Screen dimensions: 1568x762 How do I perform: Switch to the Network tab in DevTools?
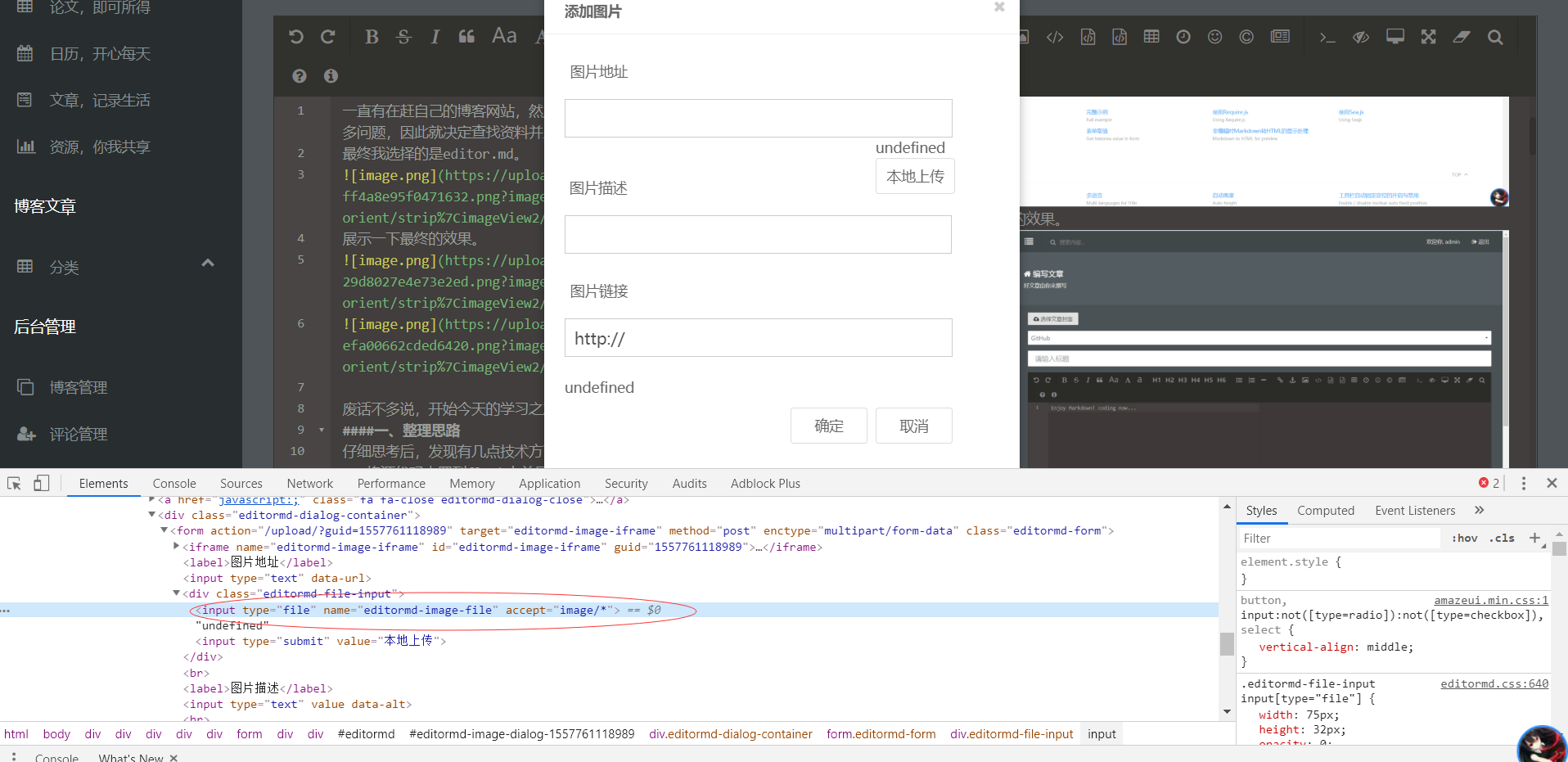pyautogui.click(x=309, y=483)
